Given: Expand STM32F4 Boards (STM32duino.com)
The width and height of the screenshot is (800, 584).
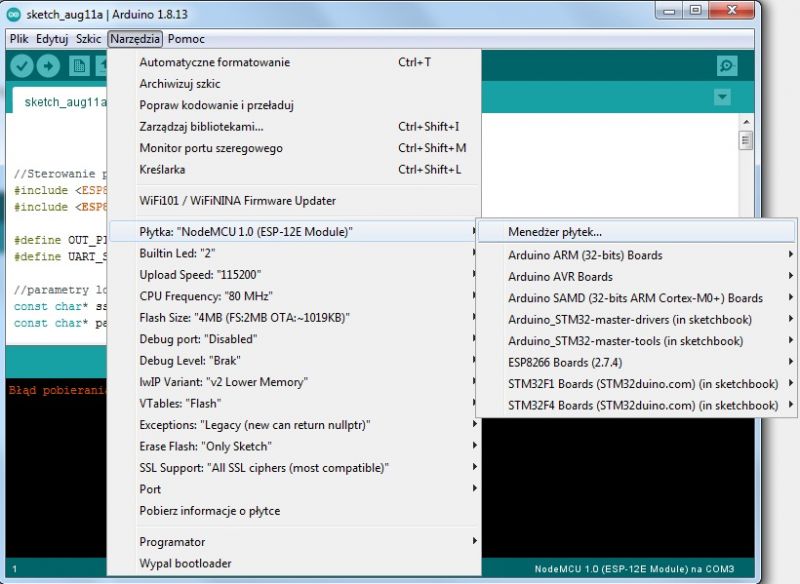Looking at the screenshot, I should click(x=636, y=405).
